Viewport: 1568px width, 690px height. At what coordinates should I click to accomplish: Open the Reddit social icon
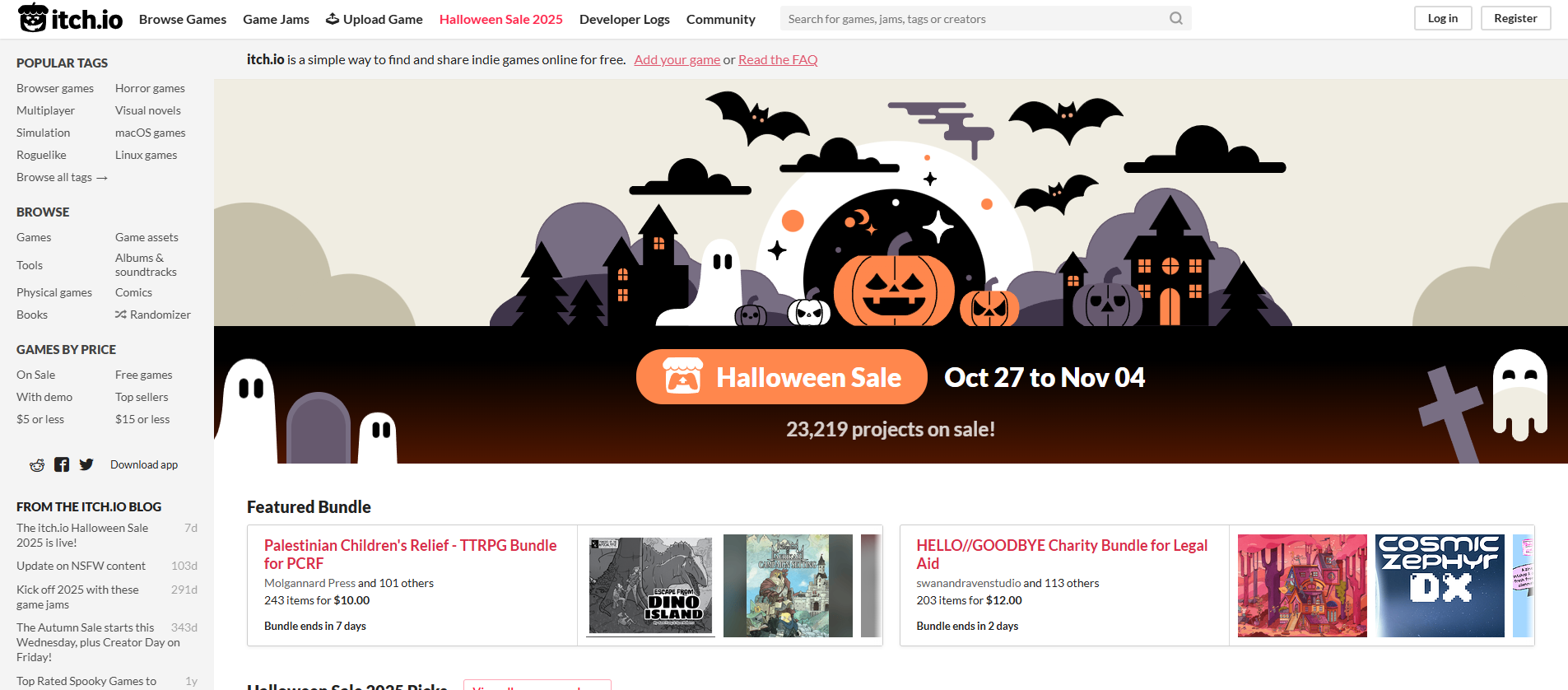click(37, 465)
